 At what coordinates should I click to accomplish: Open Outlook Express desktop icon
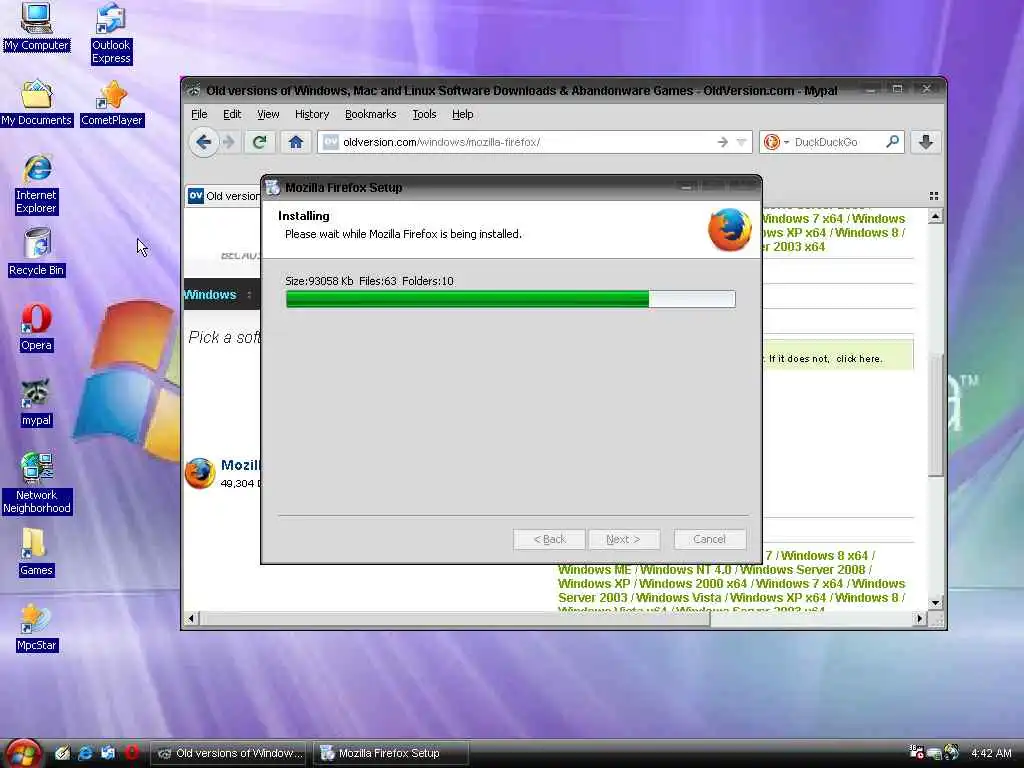pyautogui.click(x=111, y=33)
